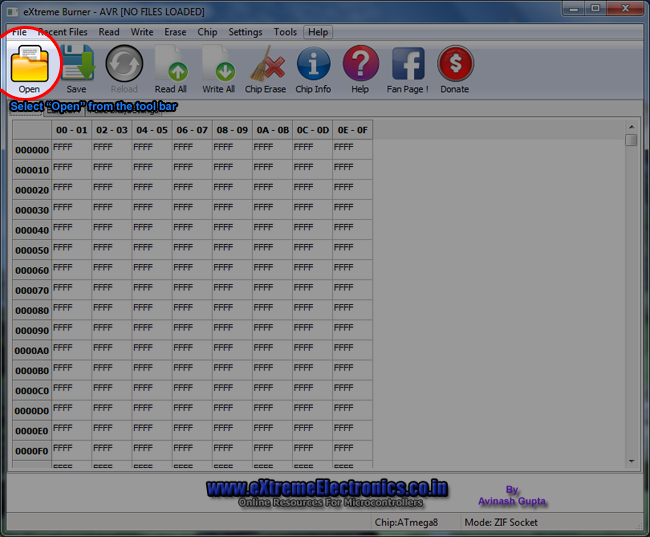Click the Avinash Gupta author credit
This screenshot has height=537, width=650.
coord(512,501)
